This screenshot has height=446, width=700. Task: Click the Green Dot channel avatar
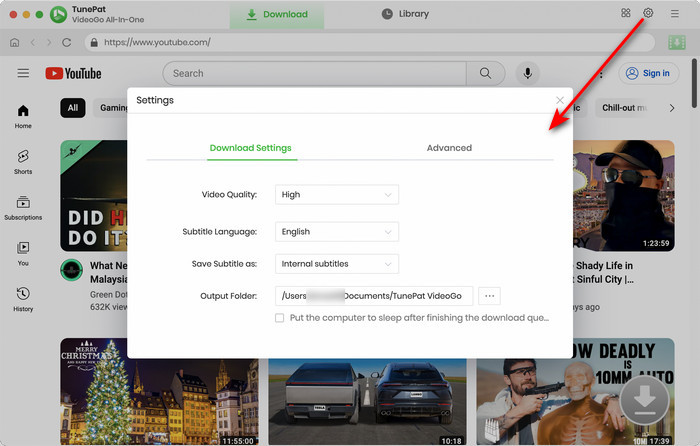pos(71,270)
